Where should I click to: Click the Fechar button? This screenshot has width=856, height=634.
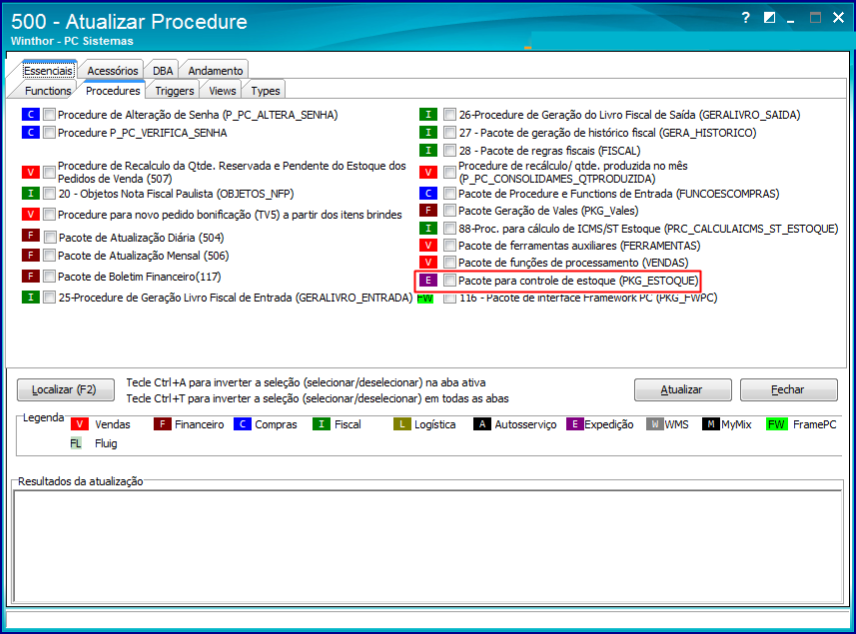(788, 389)
